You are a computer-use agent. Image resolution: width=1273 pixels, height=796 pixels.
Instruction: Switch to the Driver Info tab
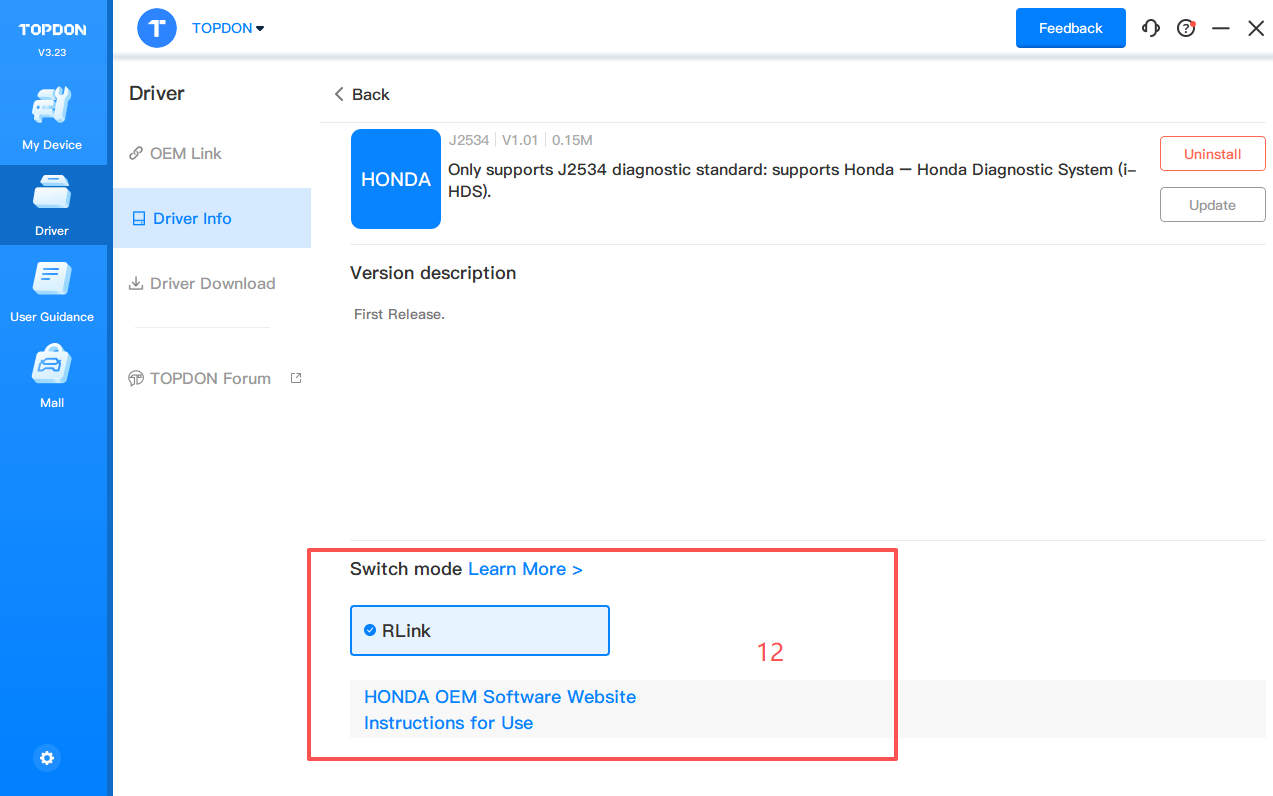[x=192, y=218]
